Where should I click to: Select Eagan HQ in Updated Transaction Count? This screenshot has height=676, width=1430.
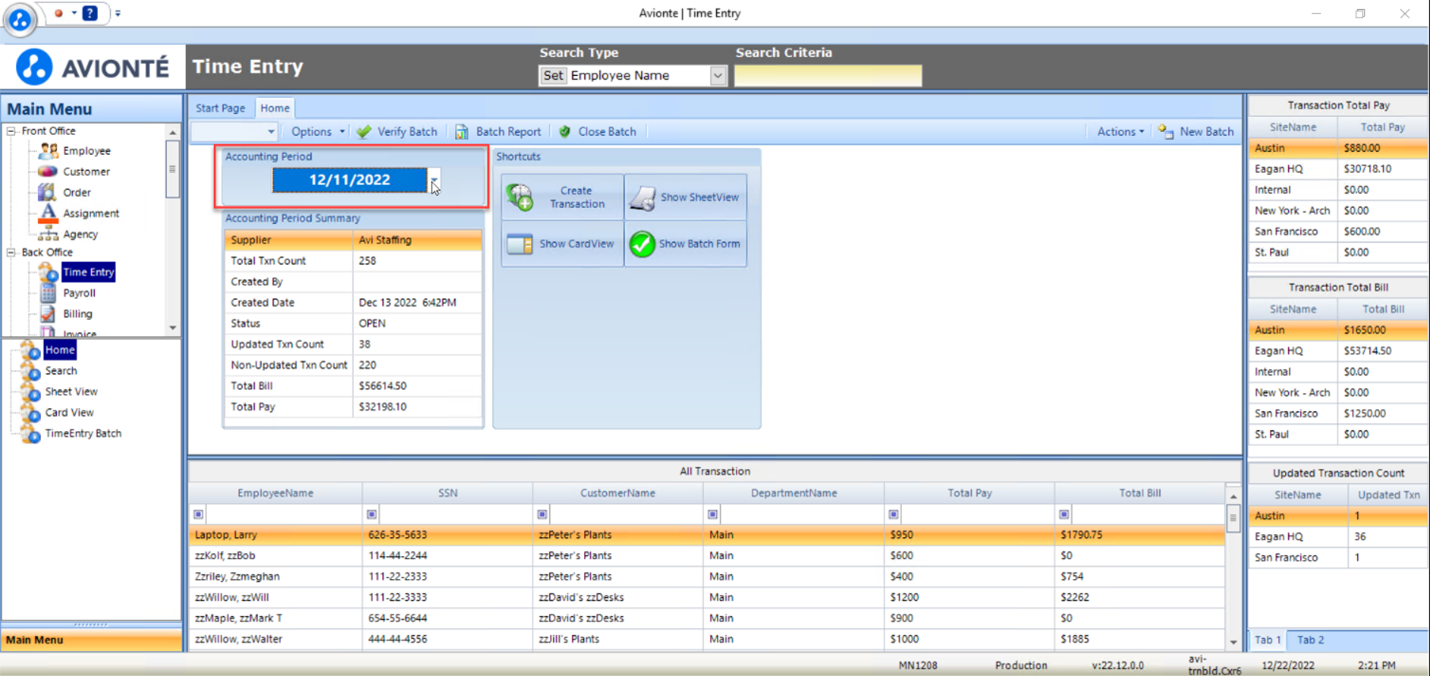(1338, 537)
